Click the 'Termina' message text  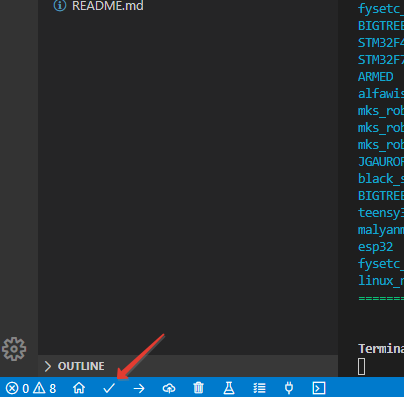coord(381,349)
